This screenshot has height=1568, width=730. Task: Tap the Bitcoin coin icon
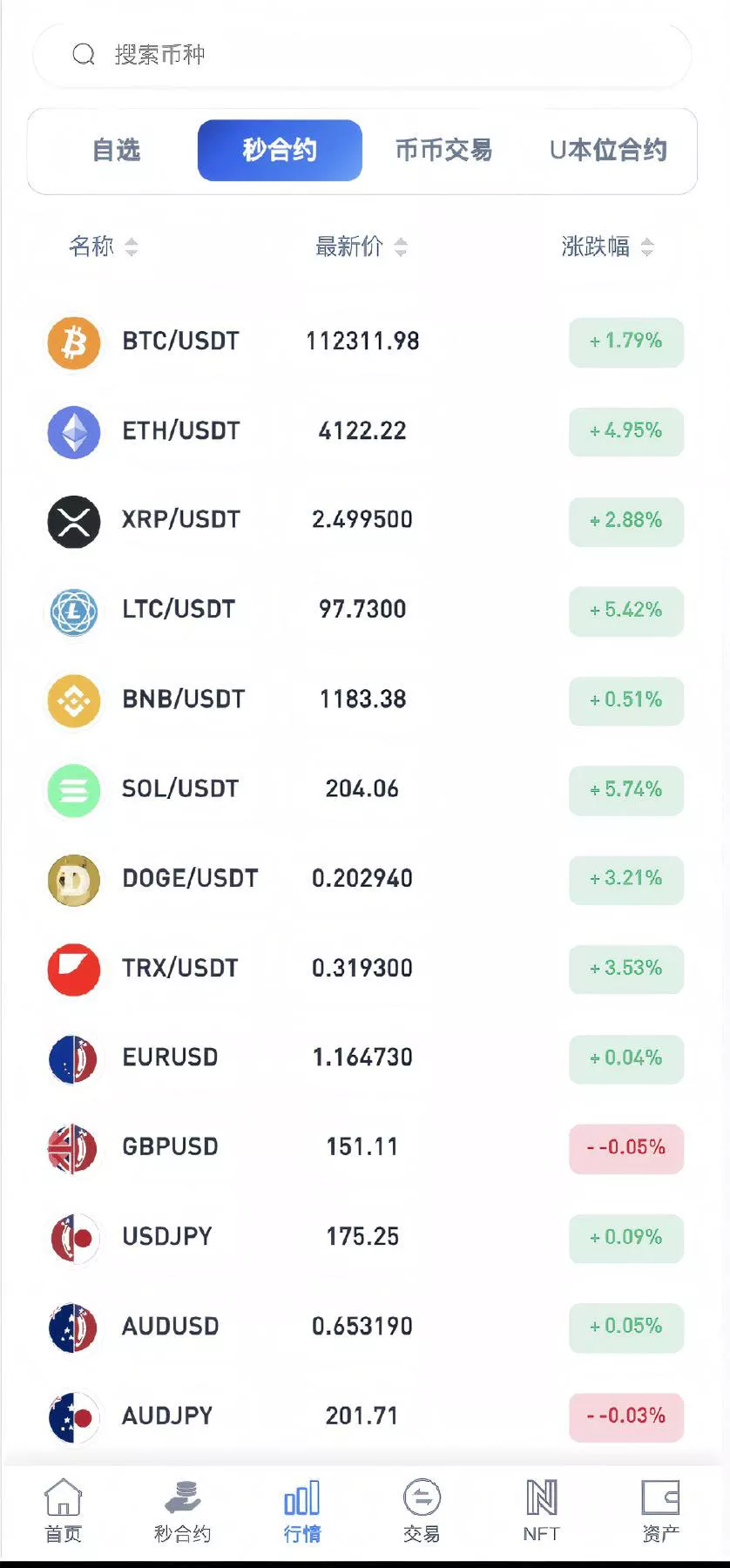point(74,342)
